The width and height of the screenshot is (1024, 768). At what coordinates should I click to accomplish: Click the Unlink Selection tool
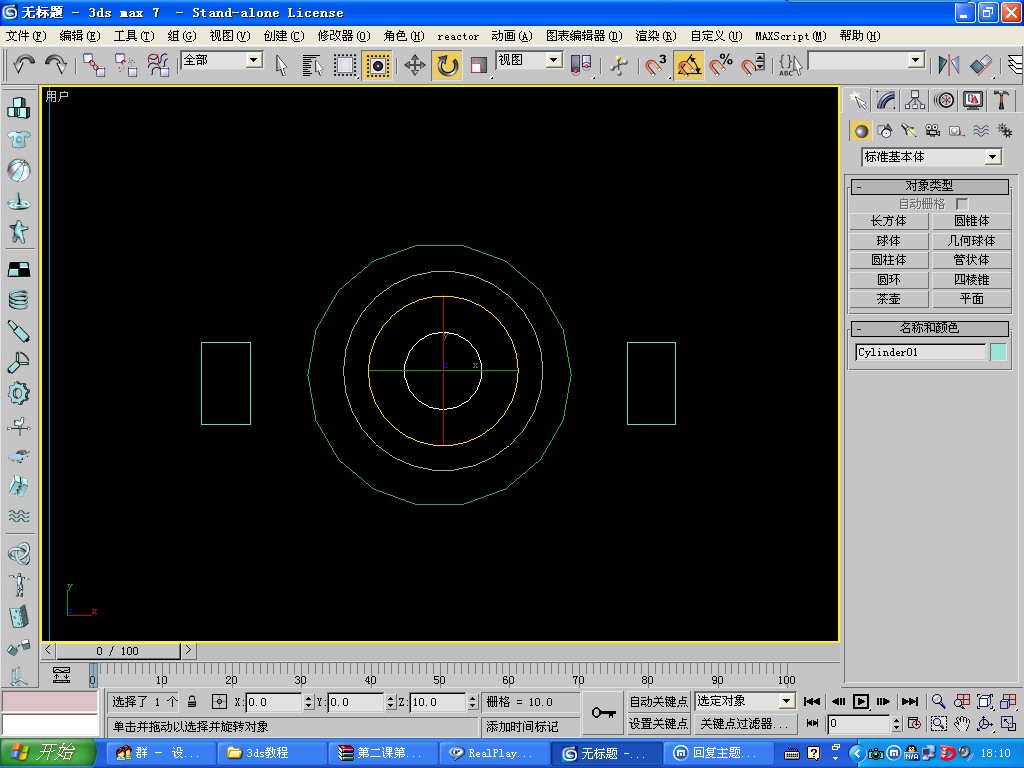click(125, 65)
